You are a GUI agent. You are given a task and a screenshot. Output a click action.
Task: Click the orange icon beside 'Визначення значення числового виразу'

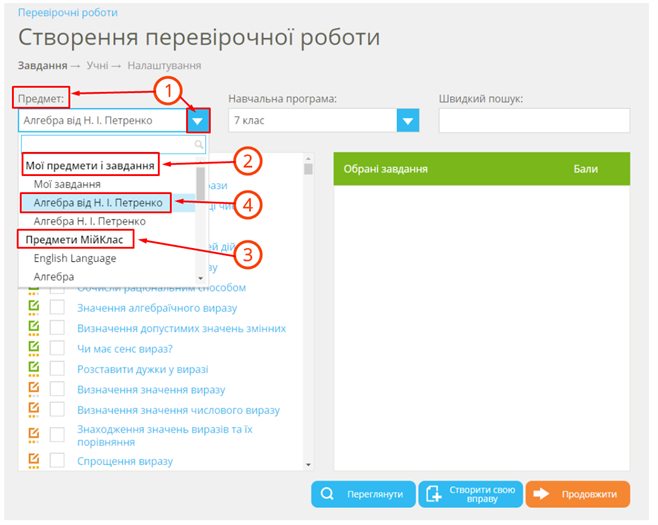(x=33, y=410)
